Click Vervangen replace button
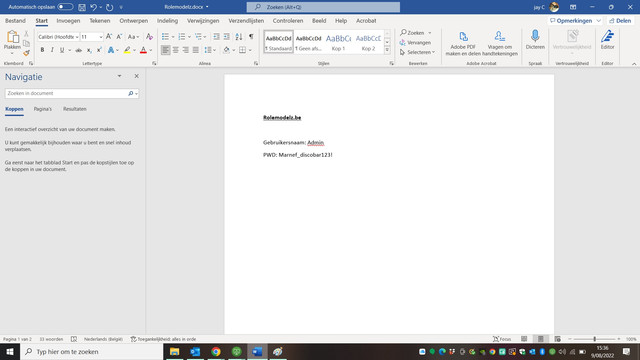Image resolution: width=640 pixels, height=360 pixels. click(415, 42)
